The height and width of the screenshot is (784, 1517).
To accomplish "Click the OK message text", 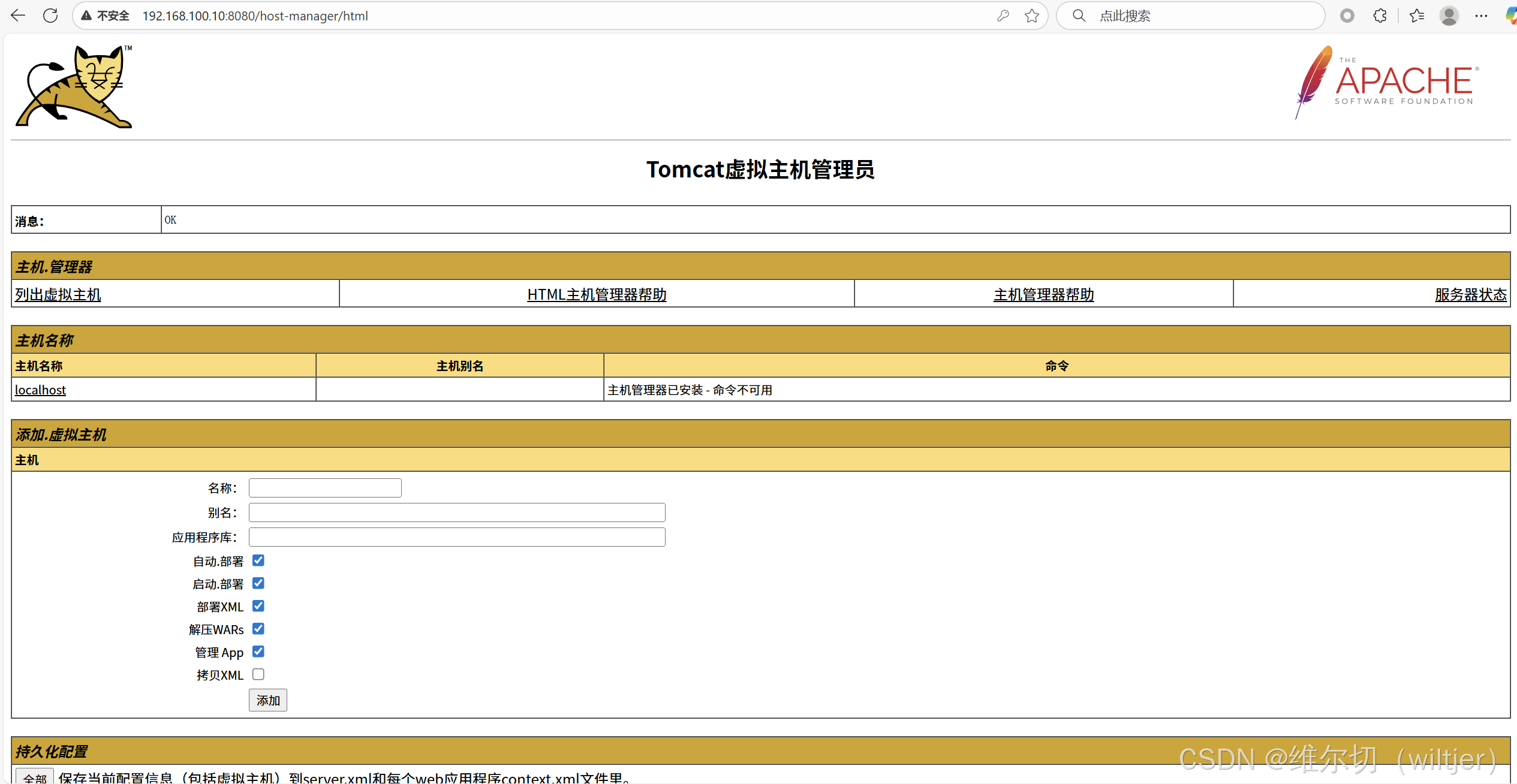I will [x=170, y=220].
